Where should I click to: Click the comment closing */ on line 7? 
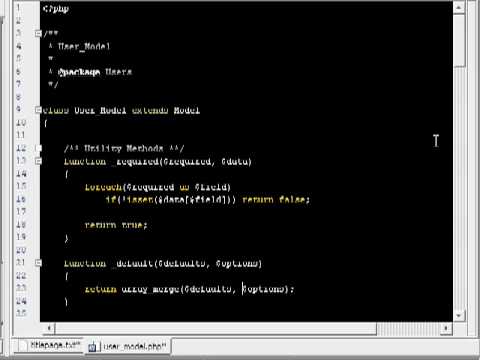click(53, 84)
